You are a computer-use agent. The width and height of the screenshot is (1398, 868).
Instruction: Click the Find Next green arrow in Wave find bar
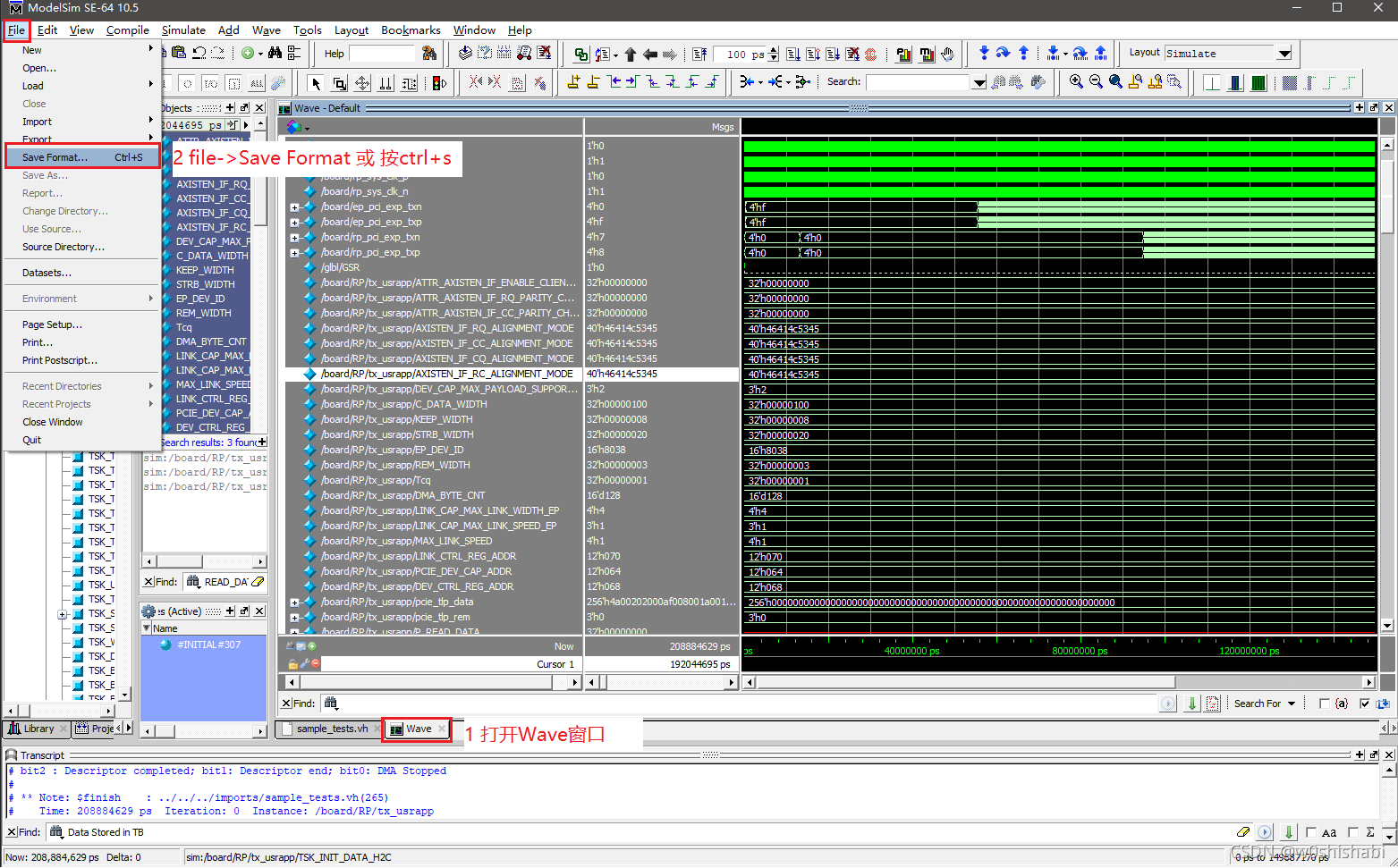click(1192, 704)
